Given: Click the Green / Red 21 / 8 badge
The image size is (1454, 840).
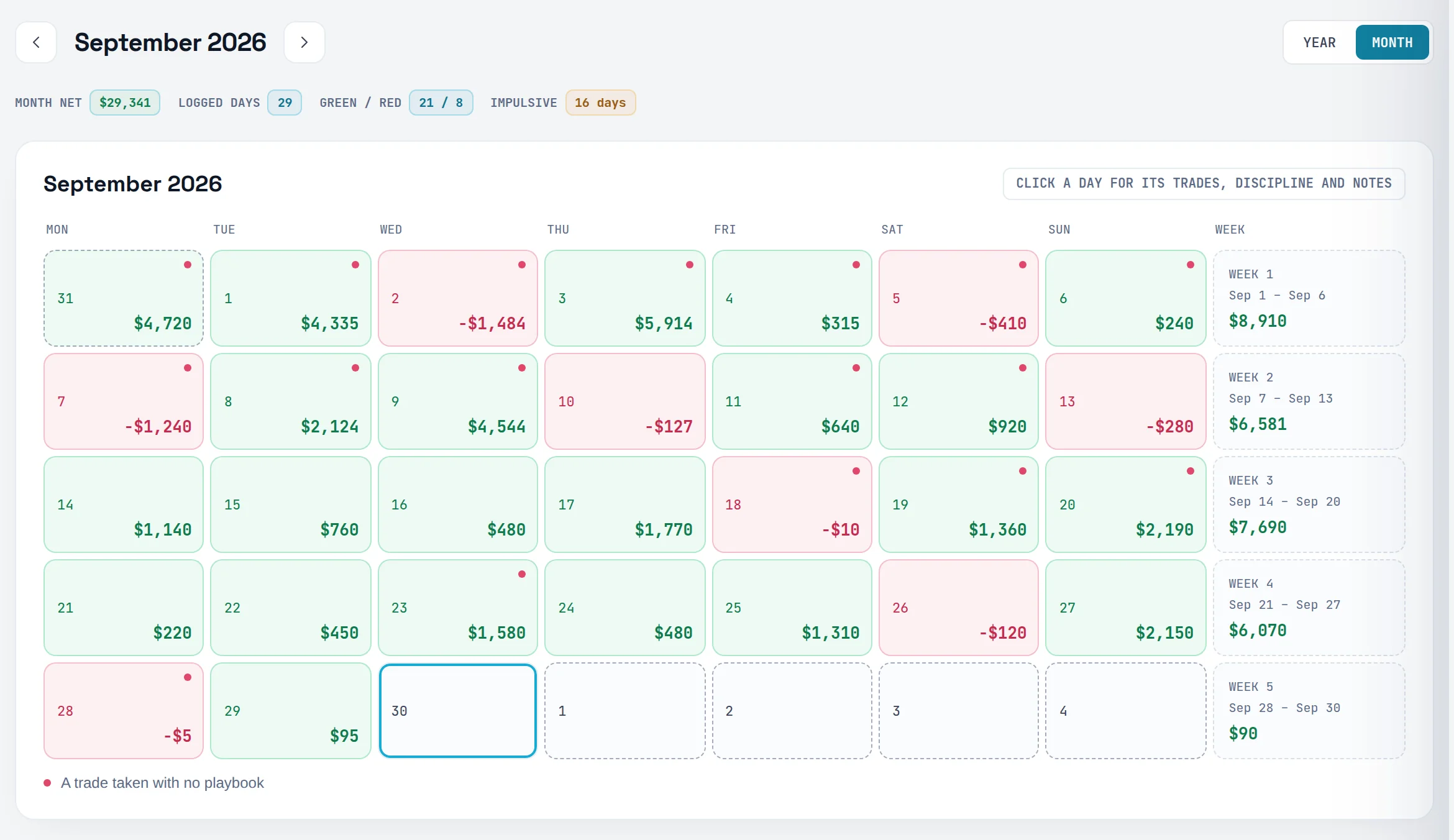Looking at the screenshot, I should click(x=441, y=103).
